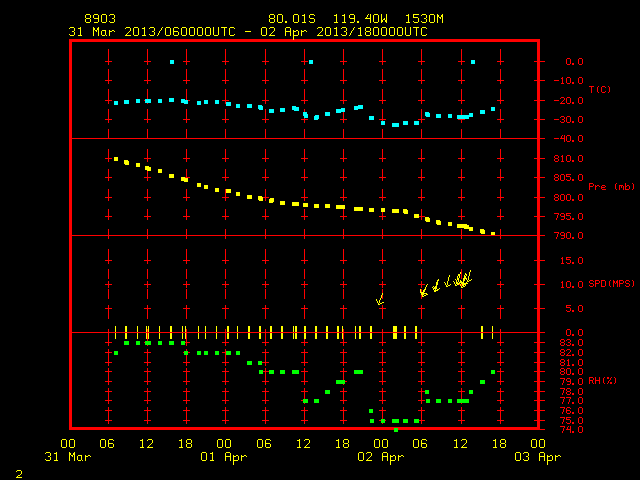This screenshot has width=640, height=480.
Task: Click the 810.0 pressure scale value
Action: (x=569, y=159)
